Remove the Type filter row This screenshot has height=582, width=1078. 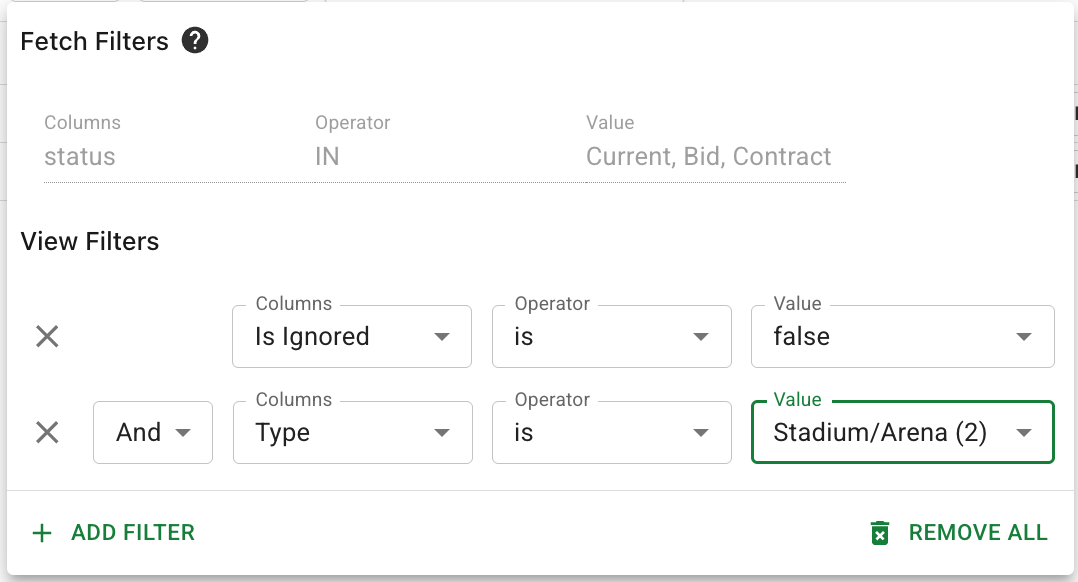47,432
